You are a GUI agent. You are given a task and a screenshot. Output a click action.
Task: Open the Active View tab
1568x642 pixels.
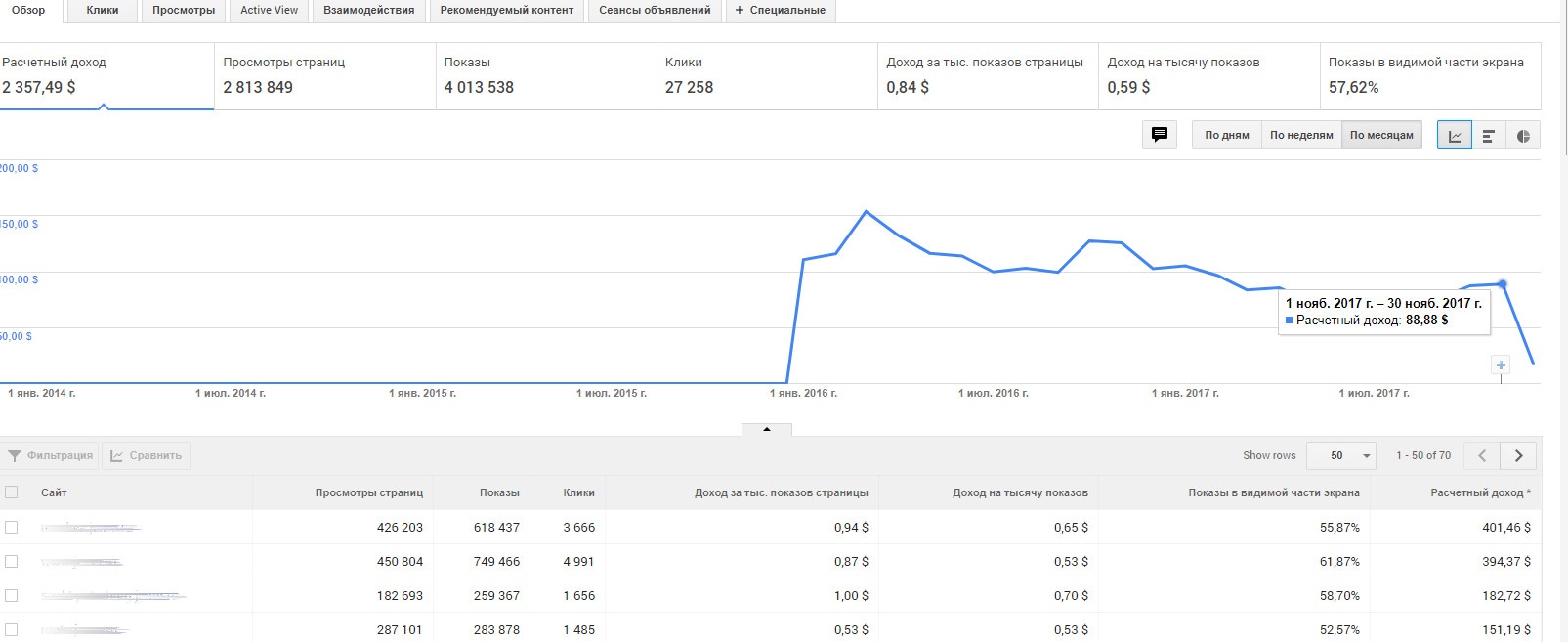pos(270,11)
